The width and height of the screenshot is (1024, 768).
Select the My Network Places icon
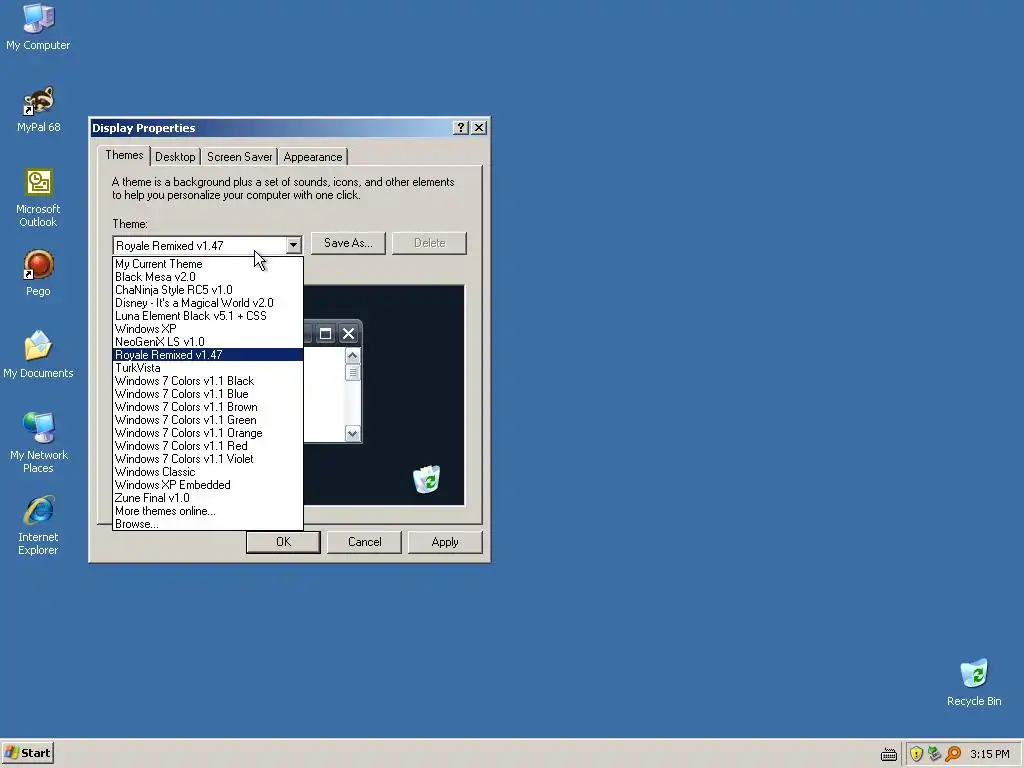point(38,442)
